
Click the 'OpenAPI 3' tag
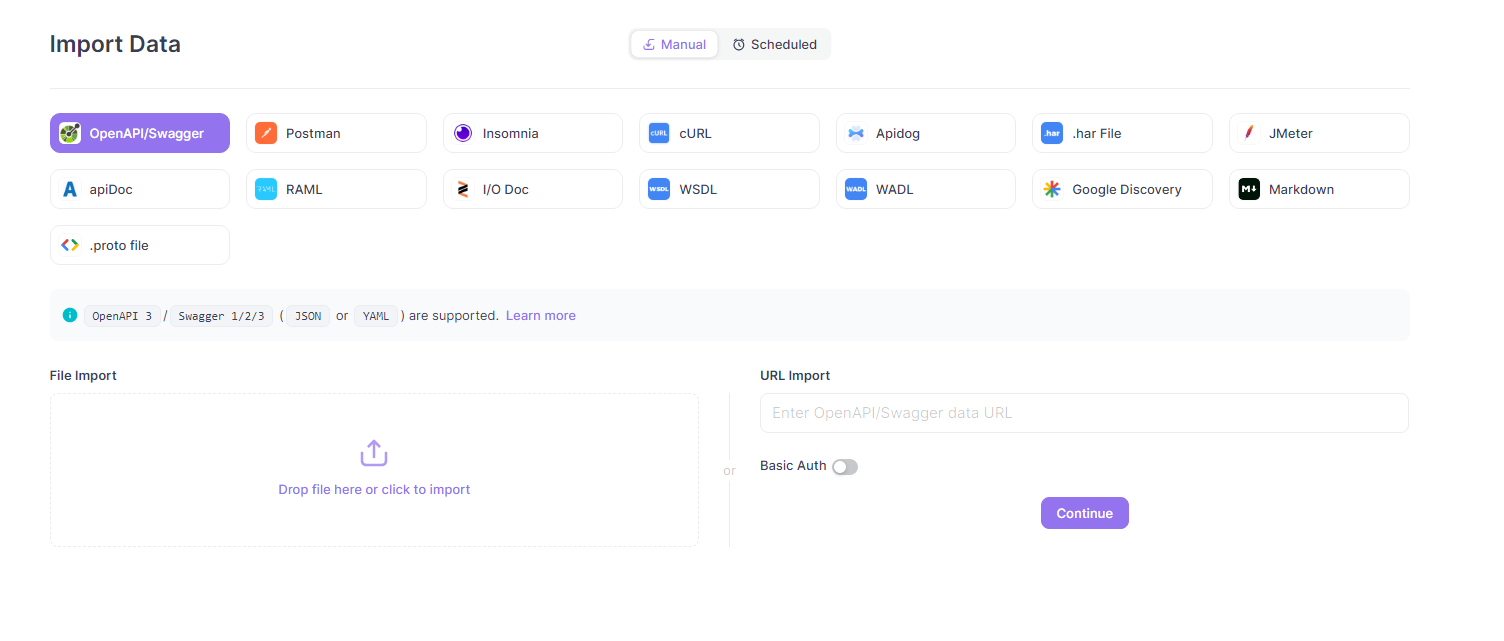[122, 316]
